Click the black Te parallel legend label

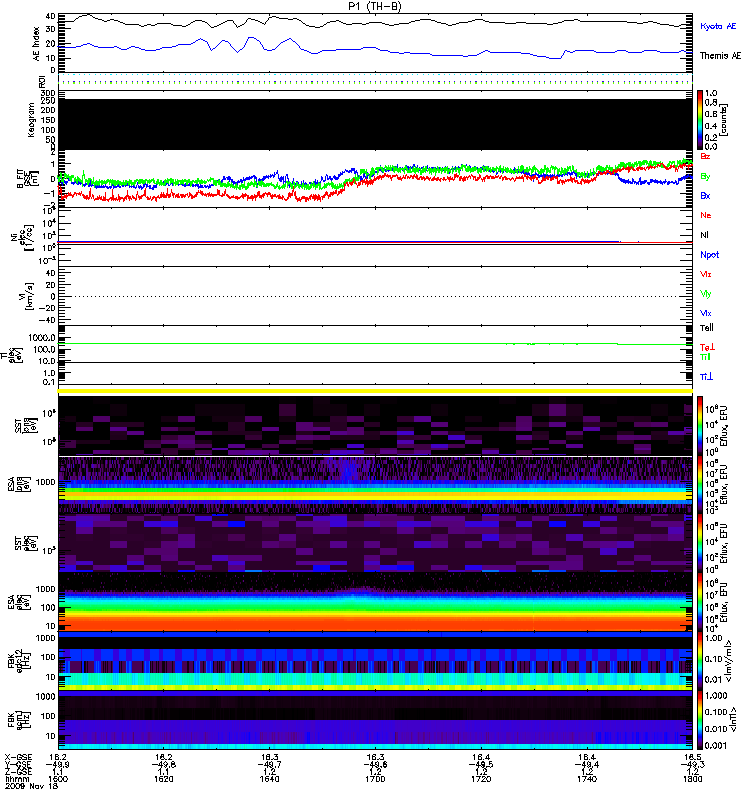point(707,328)
